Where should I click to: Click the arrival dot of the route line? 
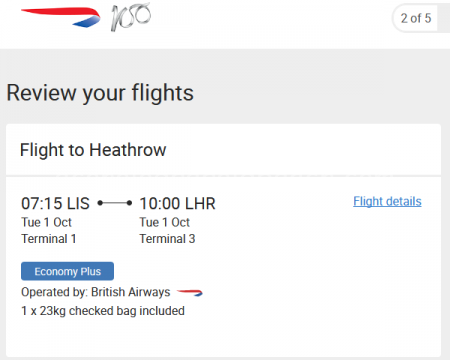tap(129, 203)
